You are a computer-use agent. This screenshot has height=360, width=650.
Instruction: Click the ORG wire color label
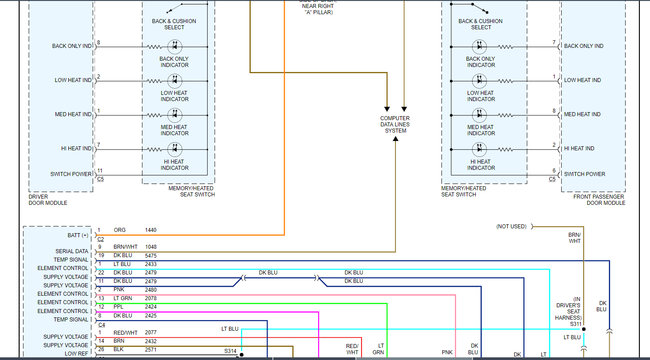click(119, 230)
